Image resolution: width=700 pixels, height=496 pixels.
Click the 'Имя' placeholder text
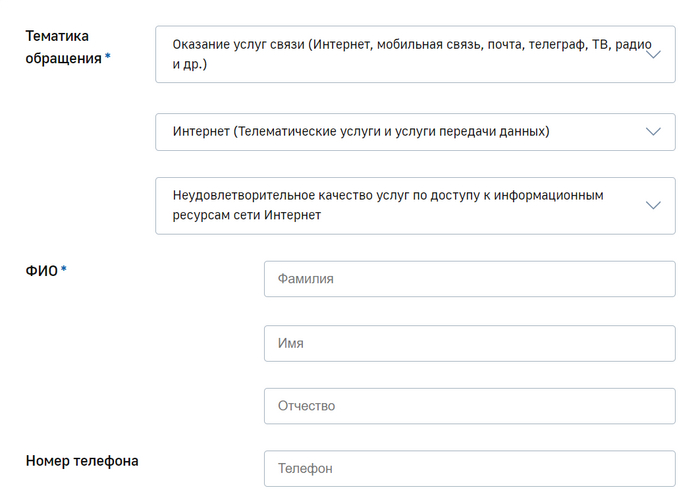(x=291, y=343)
